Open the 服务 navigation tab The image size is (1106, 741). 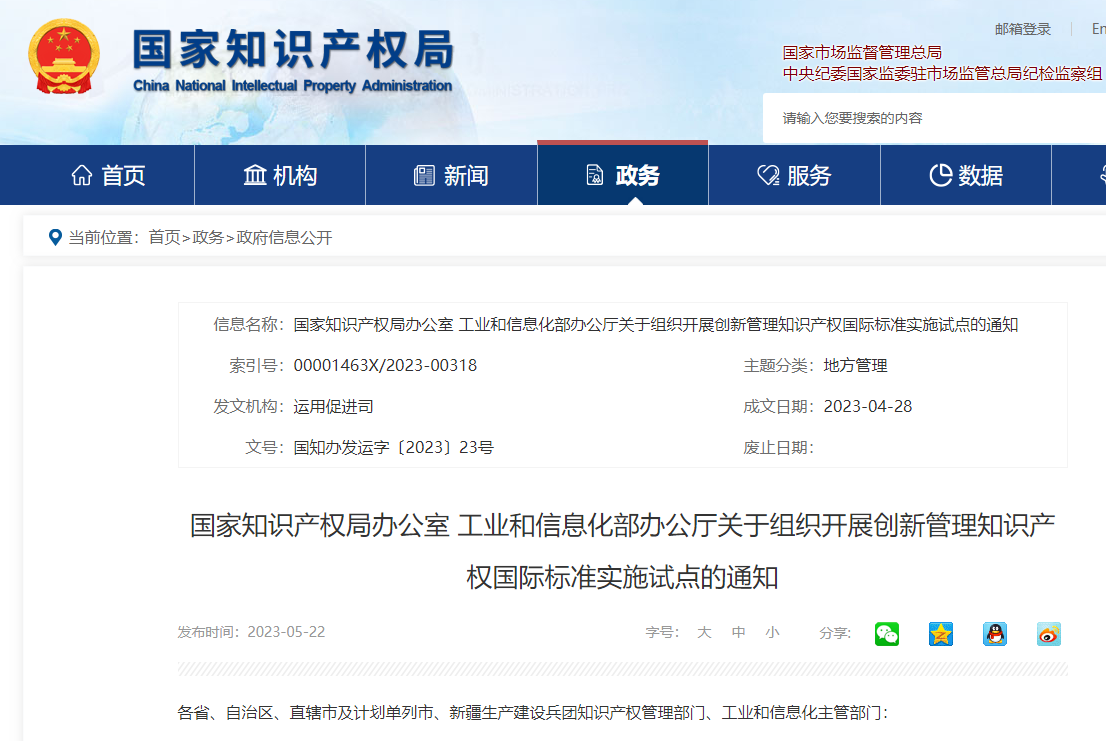click(794, 175)
